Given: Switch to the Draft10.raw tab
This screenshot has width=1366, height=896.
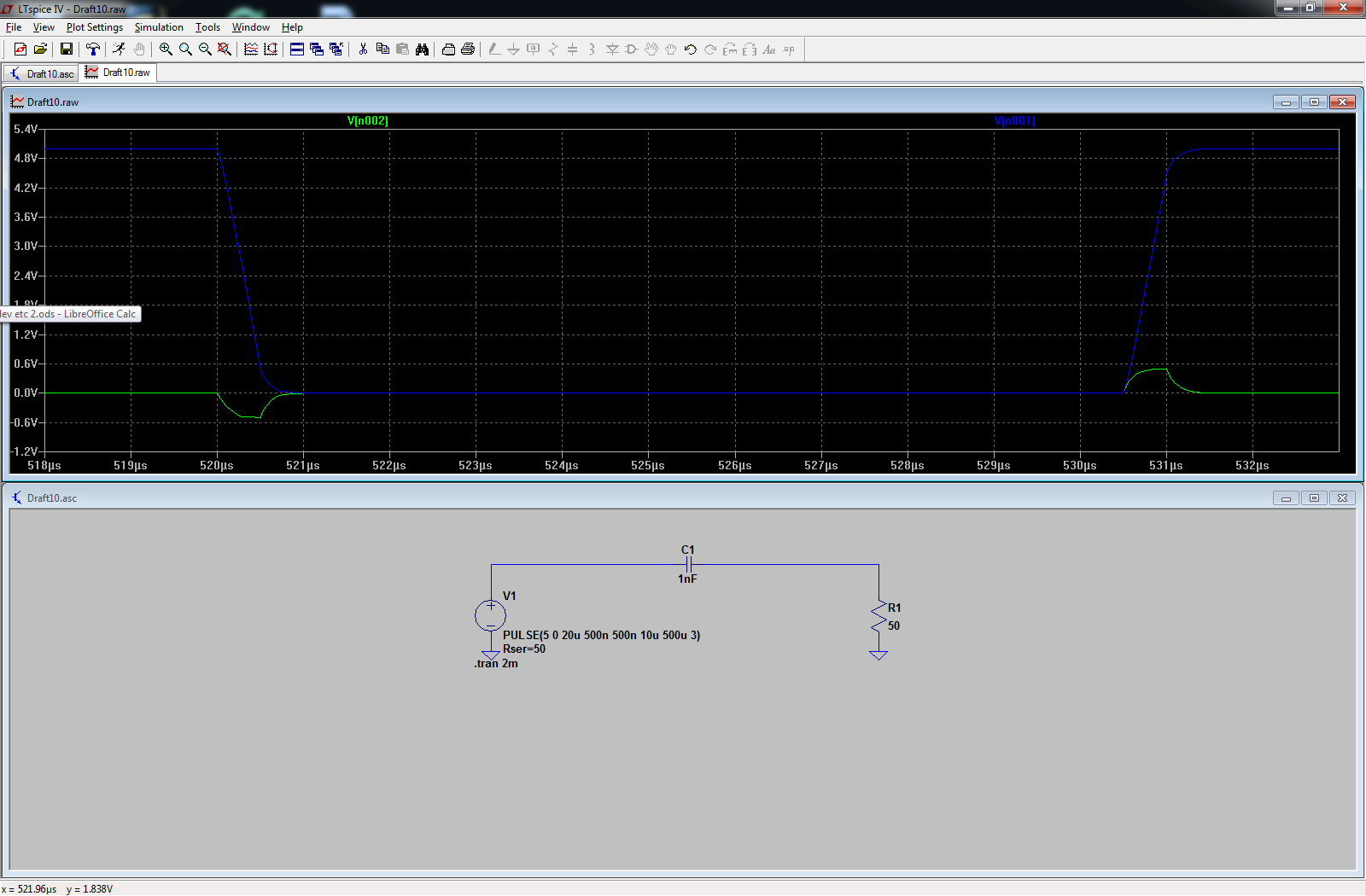Looking at the screenshot, I should pyautogui.click(x=118, y=73).
